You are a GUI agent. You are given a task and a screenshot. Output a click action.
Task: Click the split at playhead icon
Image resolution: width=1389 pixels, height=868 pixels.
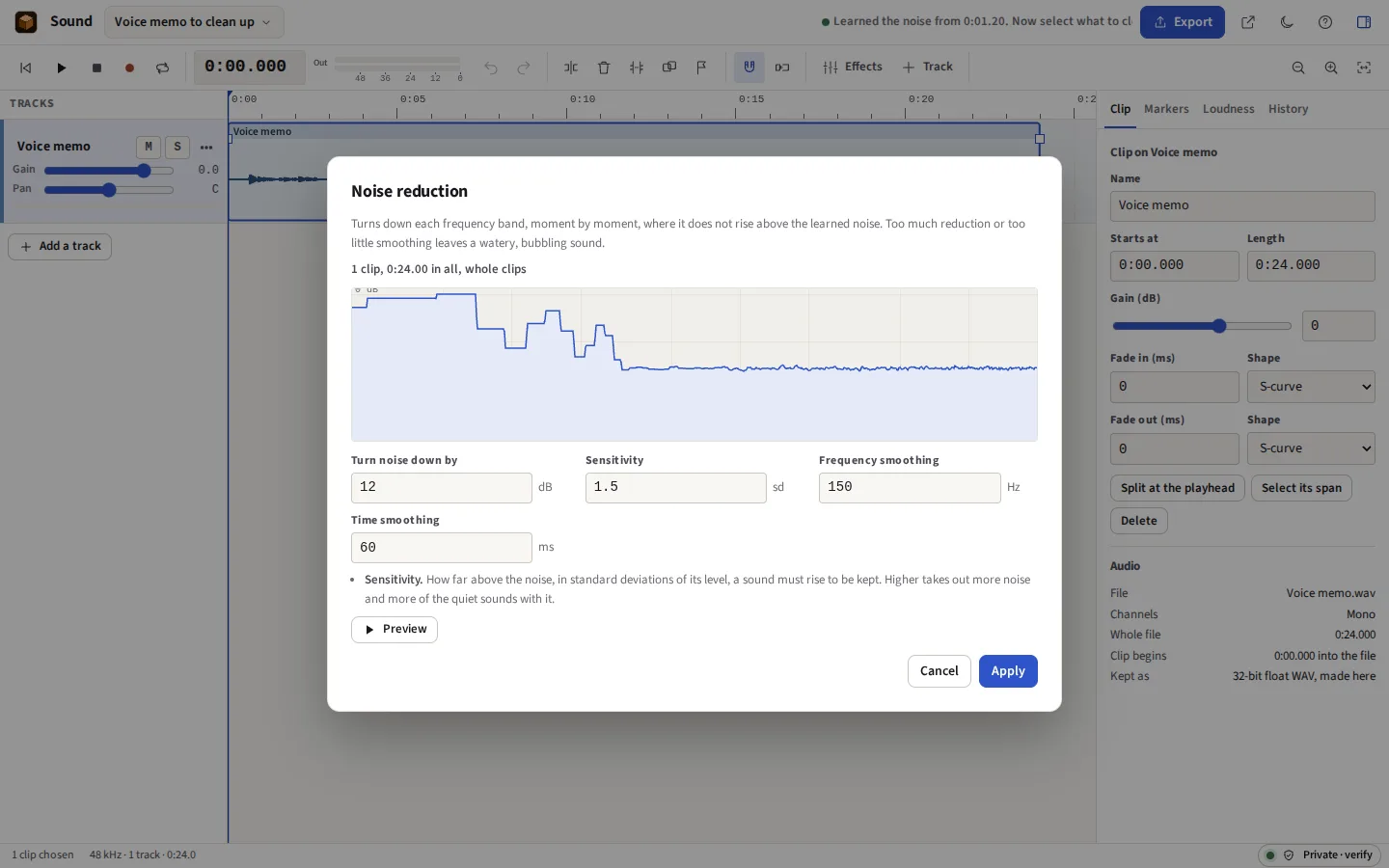click(571, 68)
